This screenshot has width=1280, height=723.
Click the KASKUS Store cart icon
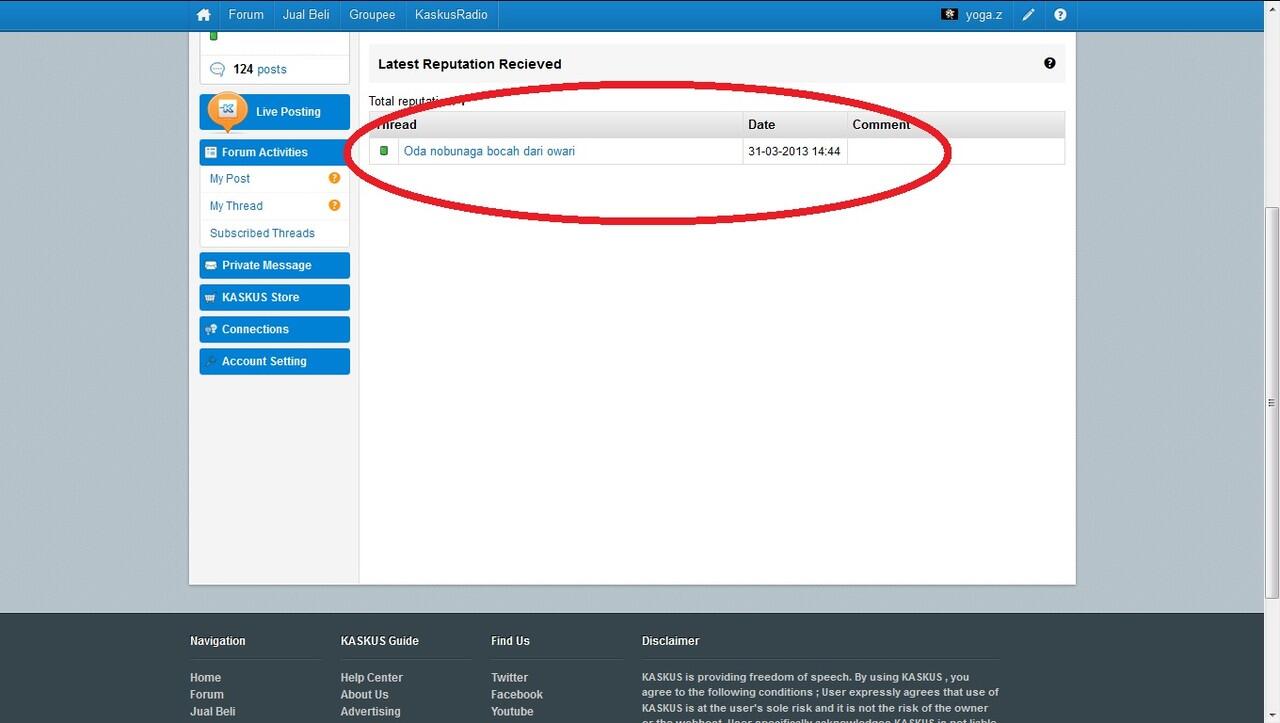pyautogui.click(x=211, y=297)
